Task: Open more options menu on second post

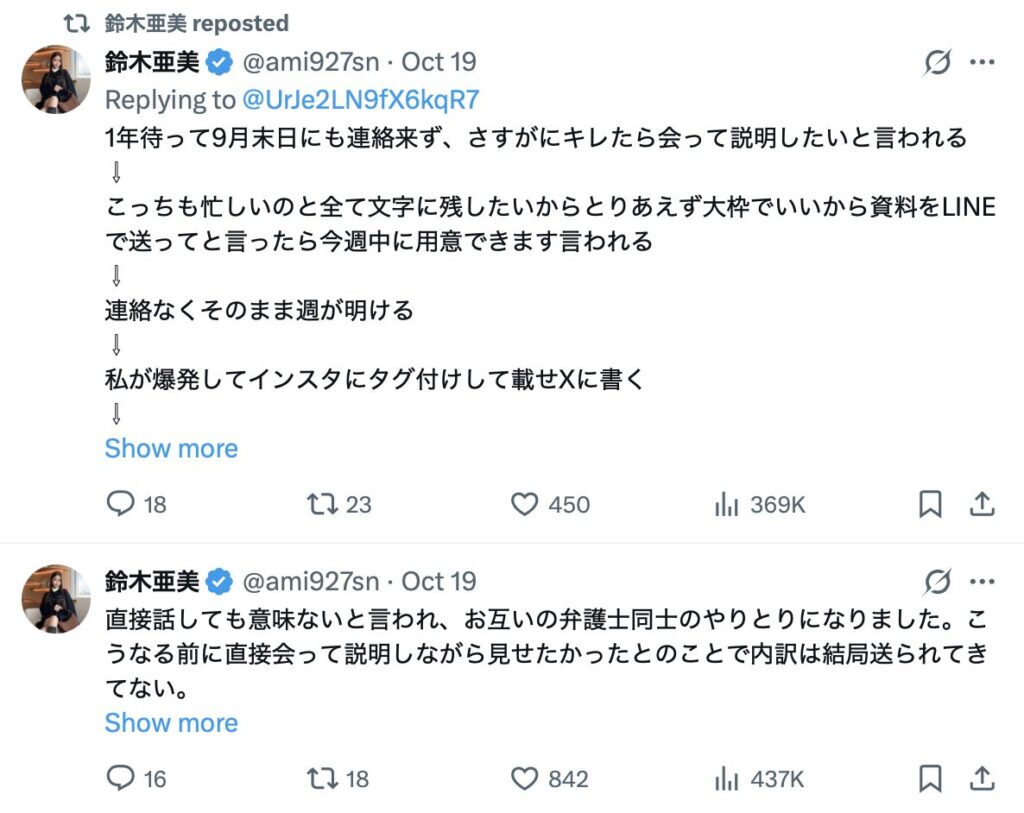Action: [x=982, y=581]
